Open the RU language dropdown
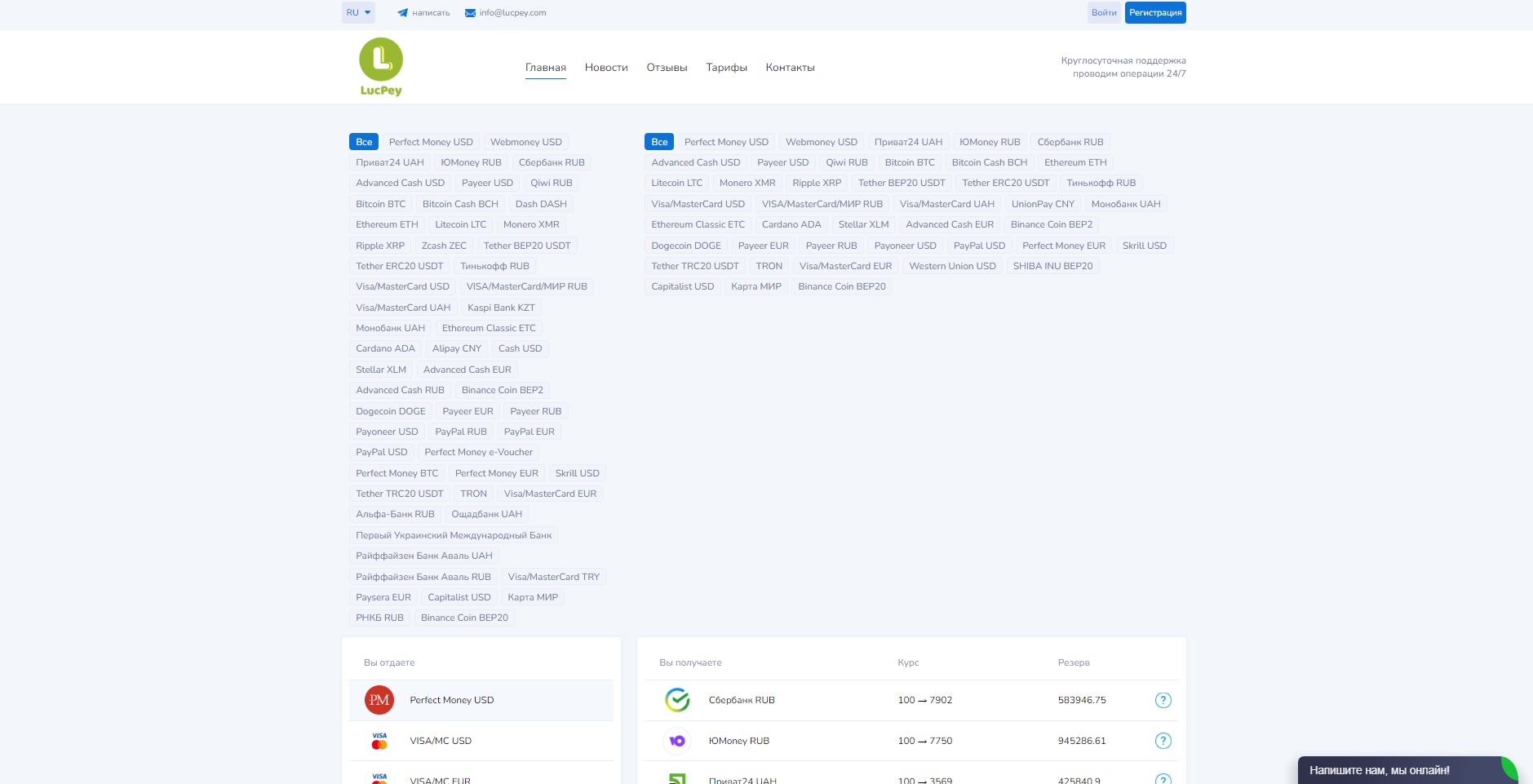Image resolution: width=1533 pixels, height=784 pixels. click(x=358, y=12)
